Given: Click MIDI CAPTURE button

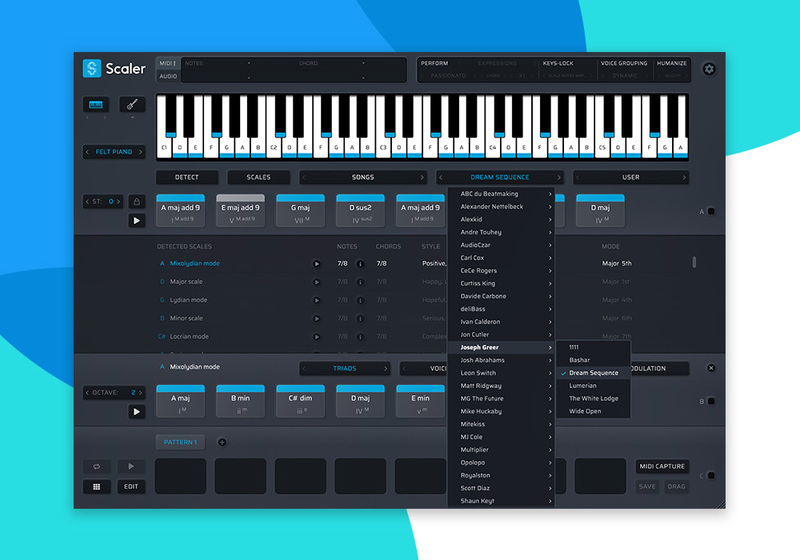Looking at the screenshot, I should click(x=662, y=466).
